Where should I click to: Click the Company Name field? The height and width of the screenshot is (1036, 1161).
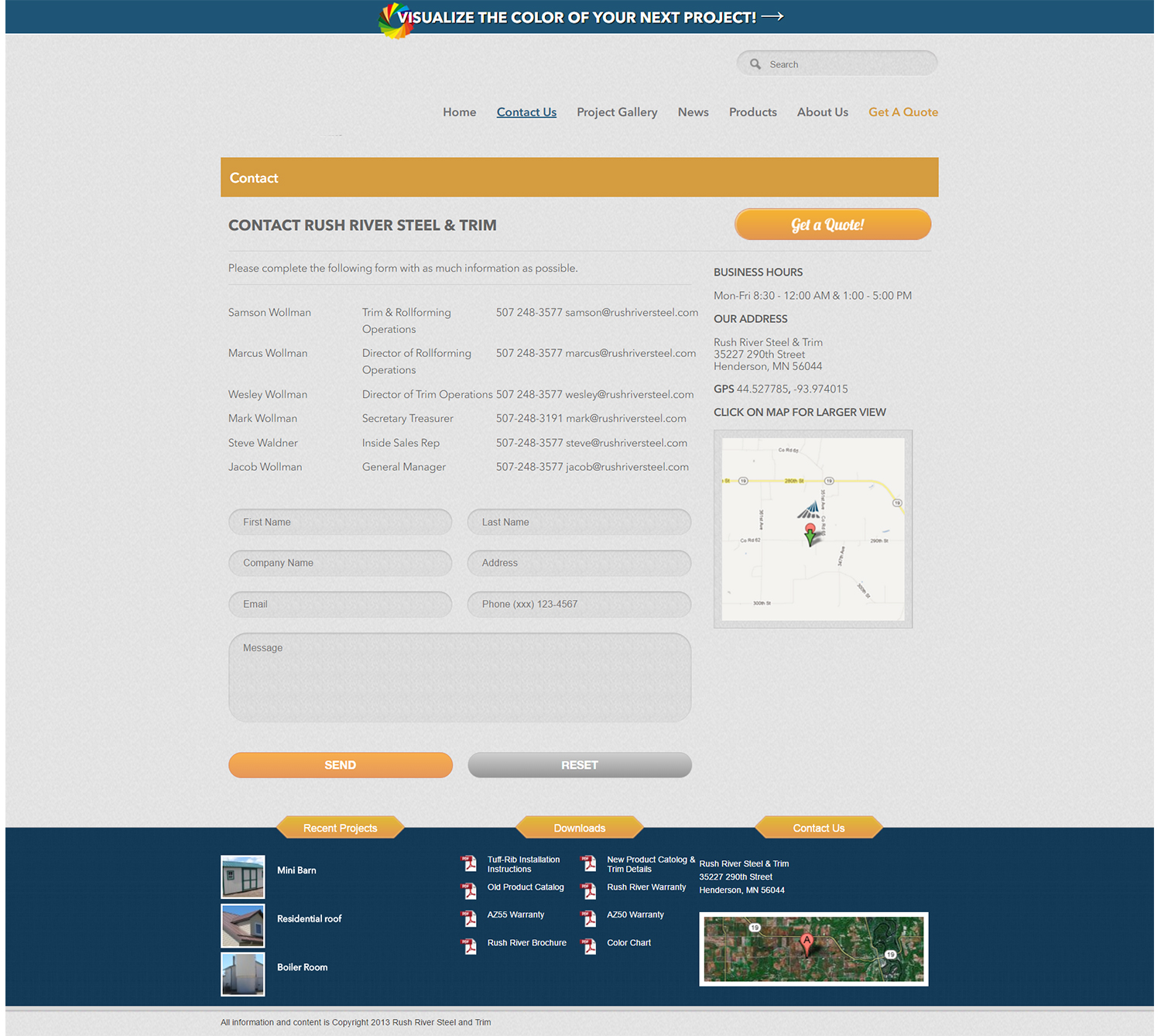(341, 563)
